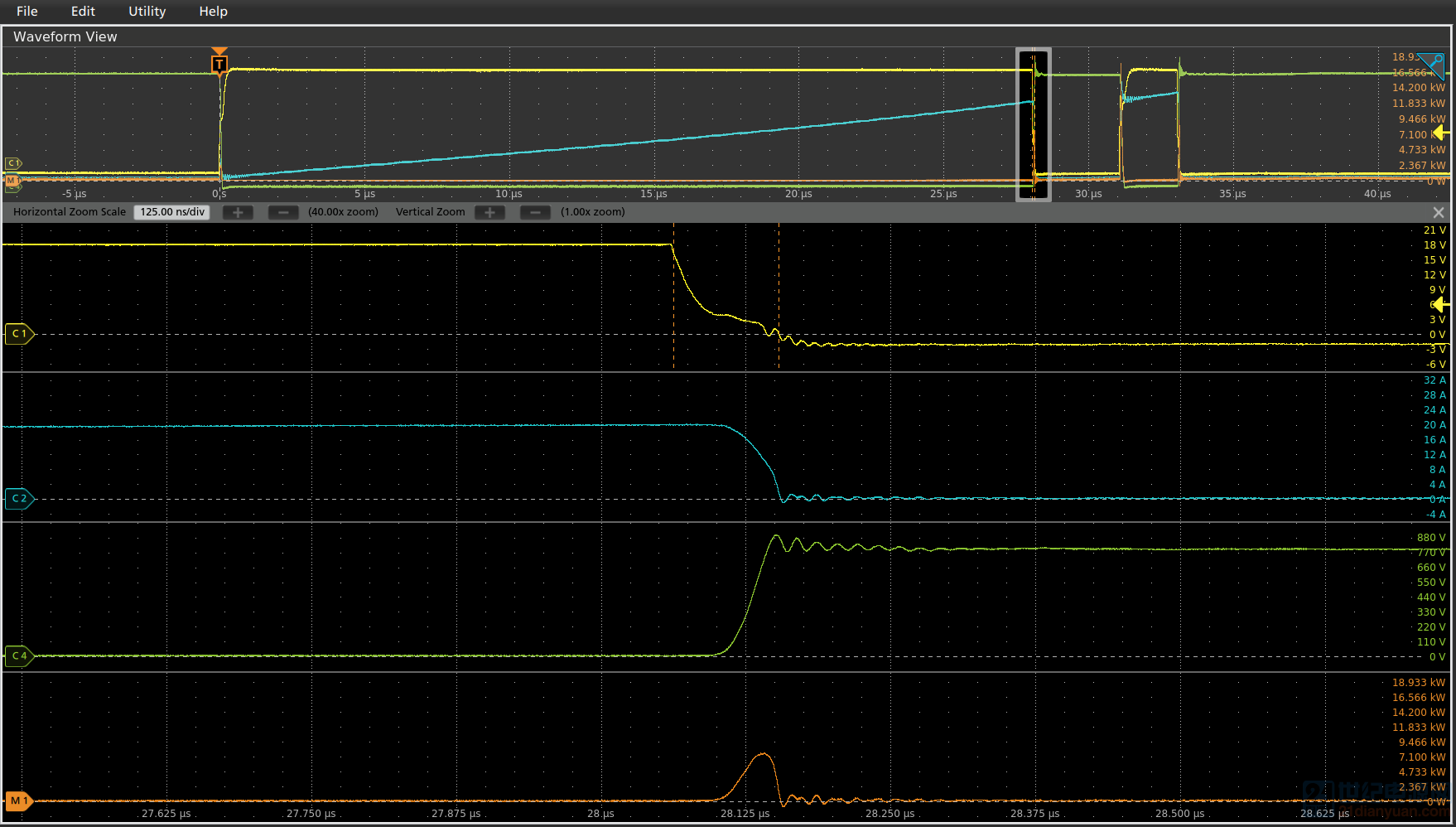Click the 440 V scale label
The image size is (1456, 827).
1431,597
